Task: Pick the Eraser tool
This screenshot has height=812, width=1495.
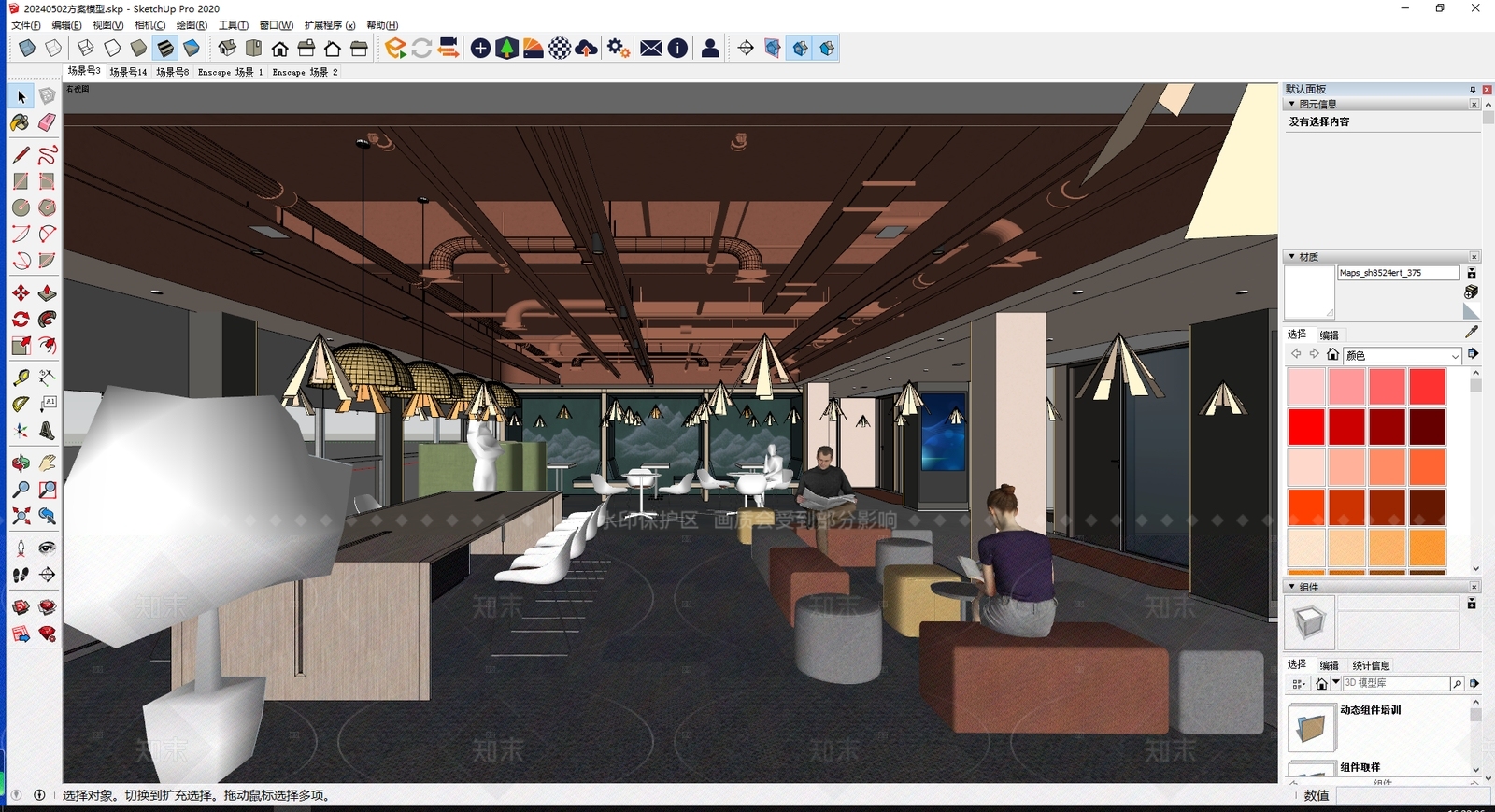Action: click(x=47, y=122)
